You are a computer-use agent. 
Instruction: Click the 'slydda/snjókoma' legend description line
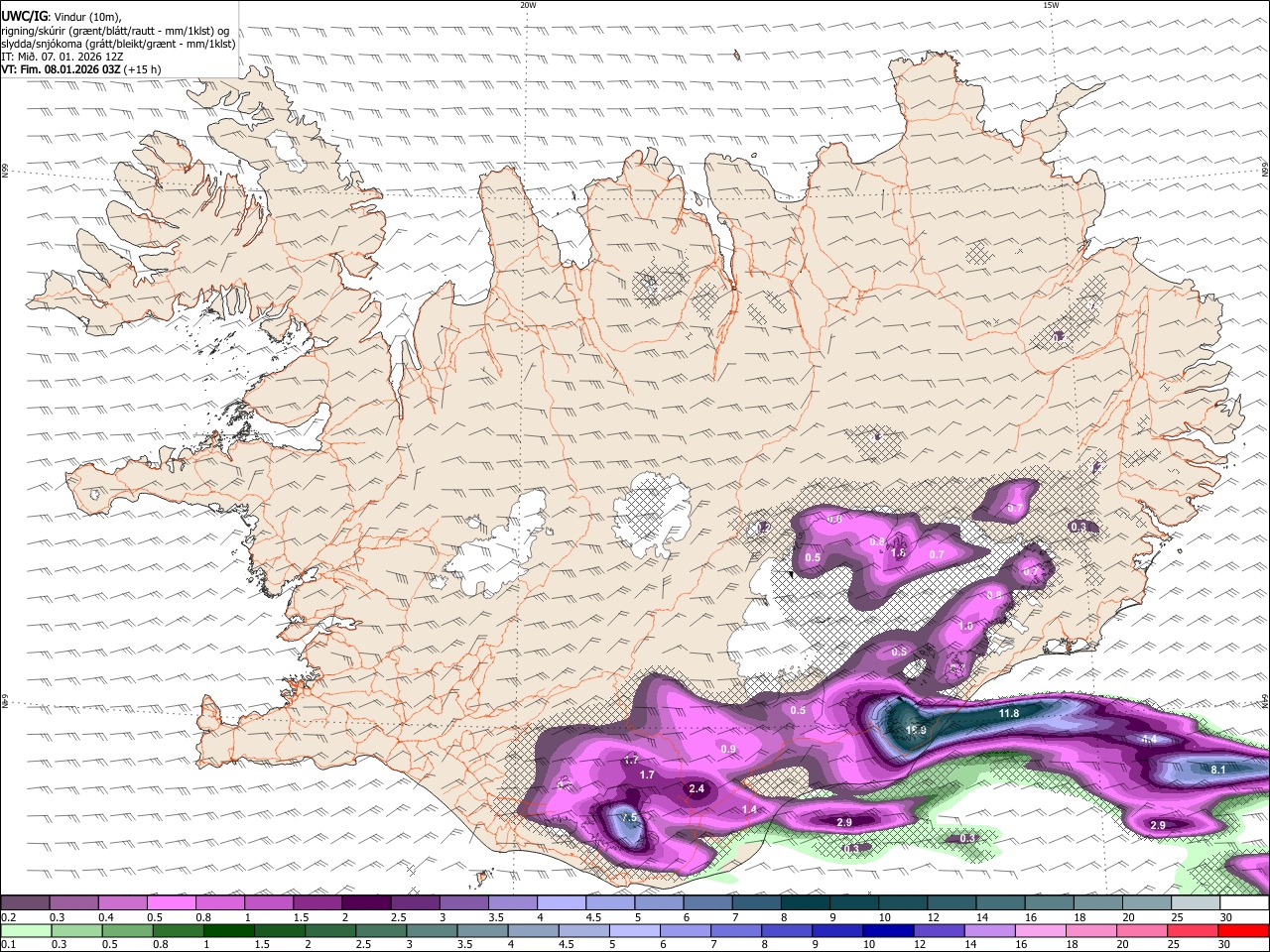tap(118, 44)
